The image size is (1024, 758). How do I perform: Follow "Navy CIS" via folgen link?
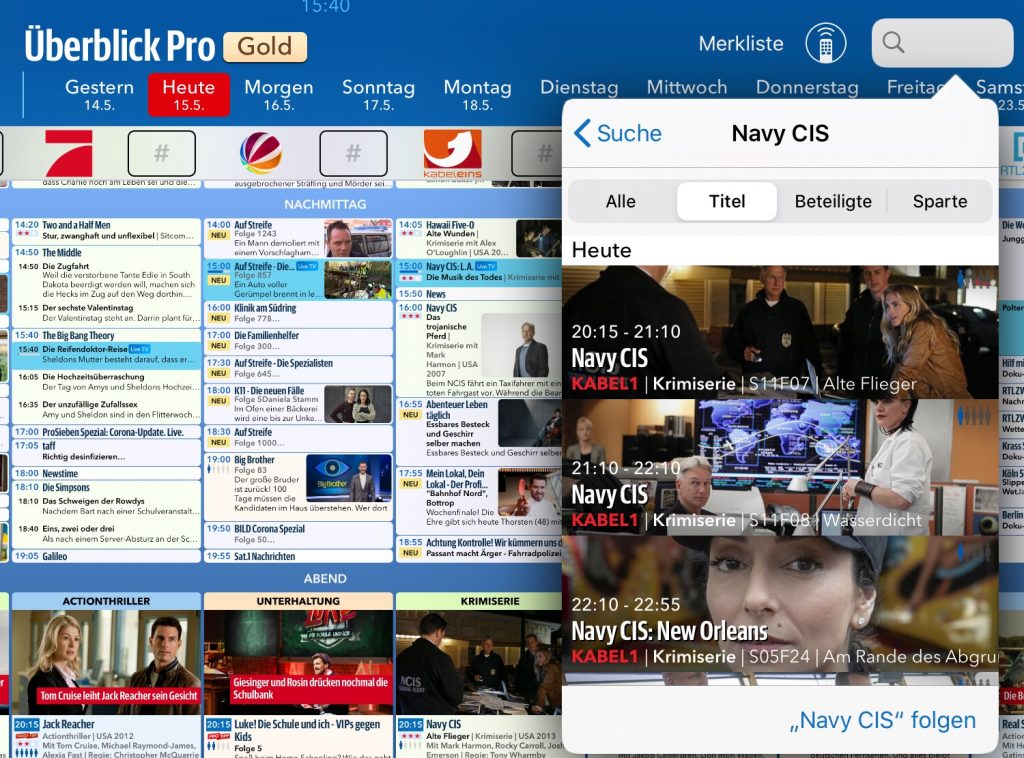(882, 720)
